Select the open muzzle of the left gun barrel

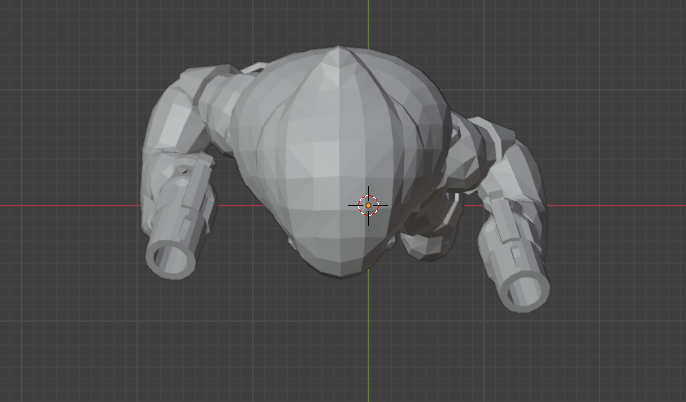tap(169, 258)
